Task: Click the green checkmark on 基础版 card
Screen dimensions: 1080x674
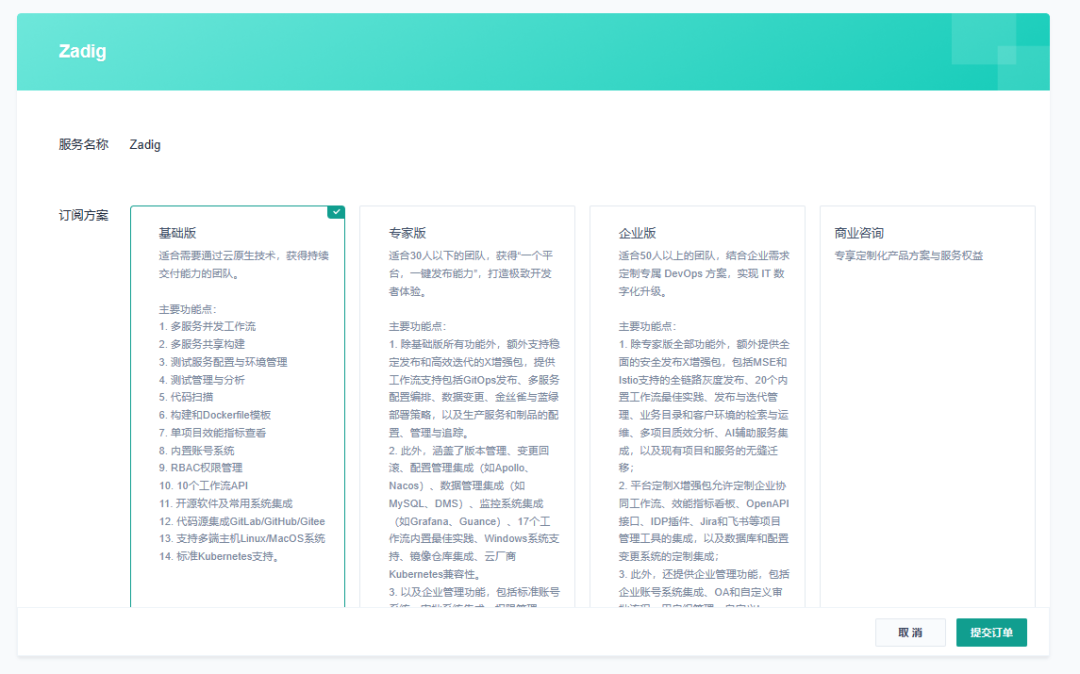Action: 336,212
